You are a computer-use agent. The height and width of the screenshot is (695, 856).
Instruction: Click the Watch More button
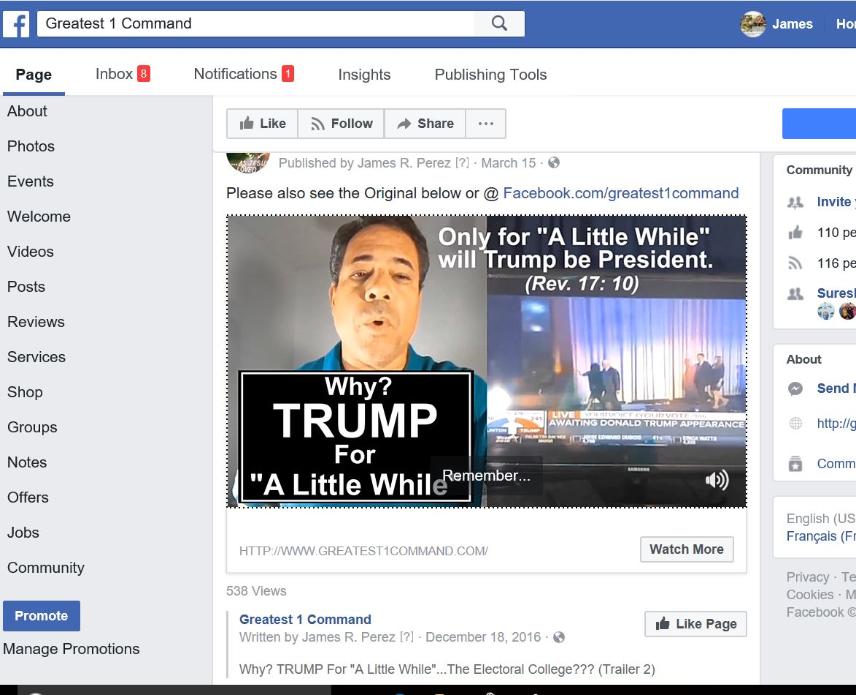(x=687, y=549)
